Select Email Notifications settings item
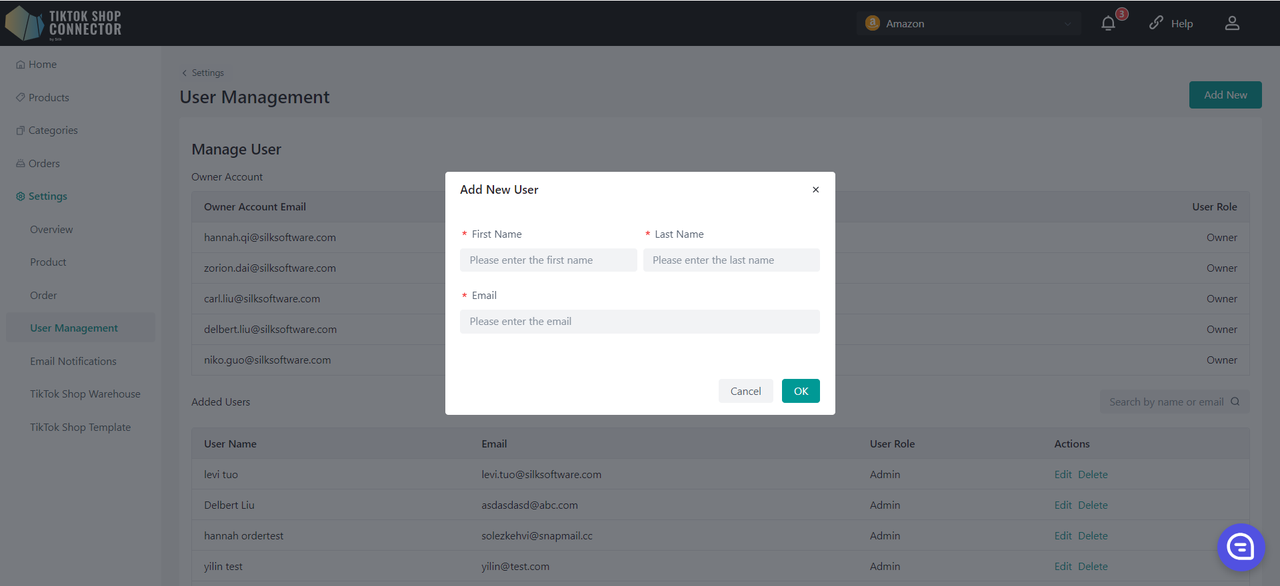Screen dimensions: 1280x586 73,362
